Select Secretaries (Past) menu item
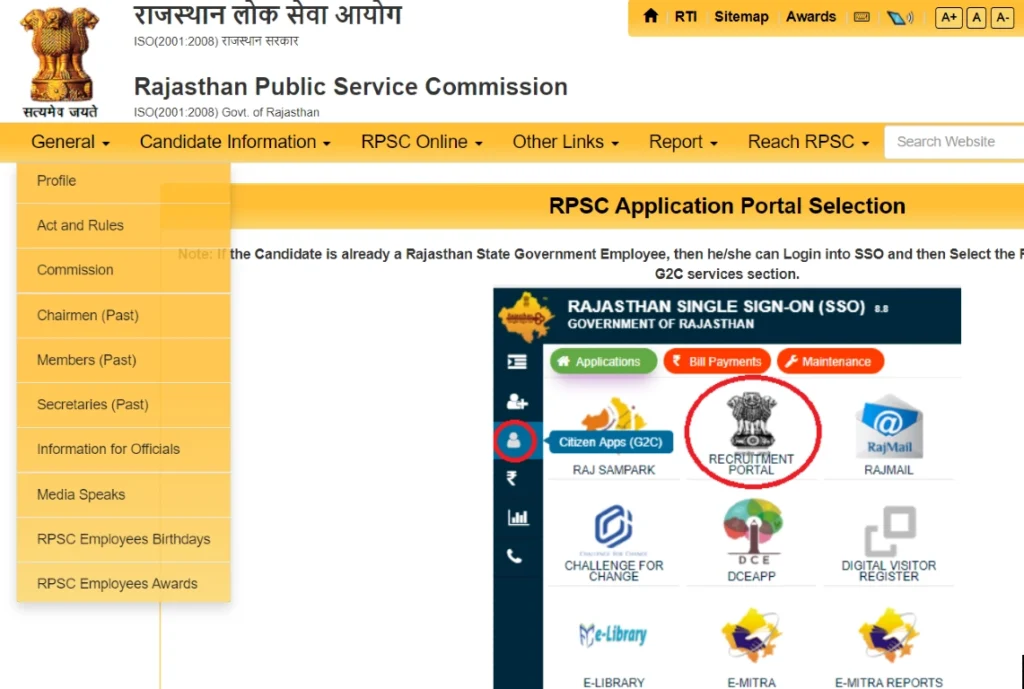Image resolution: width=1024 pixels, height=689 pixels. tap(123, 404)
